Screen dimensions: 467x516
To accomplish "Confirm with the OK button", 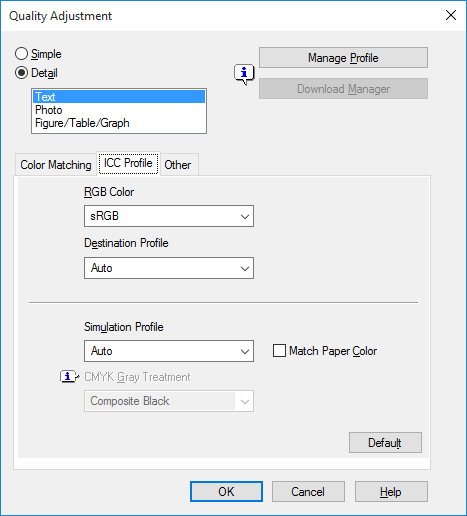I will click(226, 491).
